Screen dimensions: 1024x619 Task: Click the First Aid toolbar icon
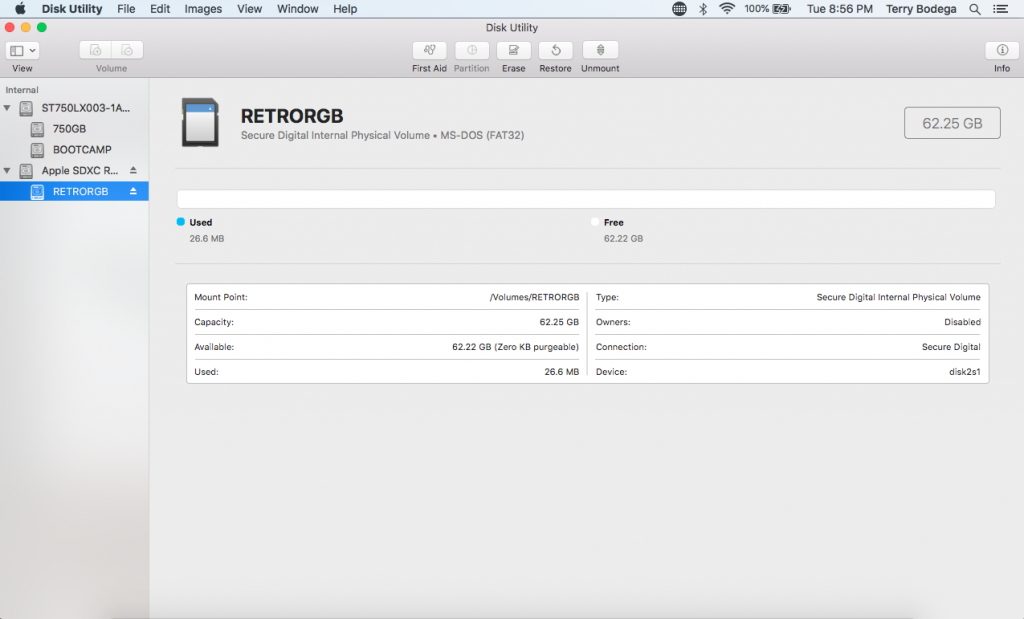point(429,50)
